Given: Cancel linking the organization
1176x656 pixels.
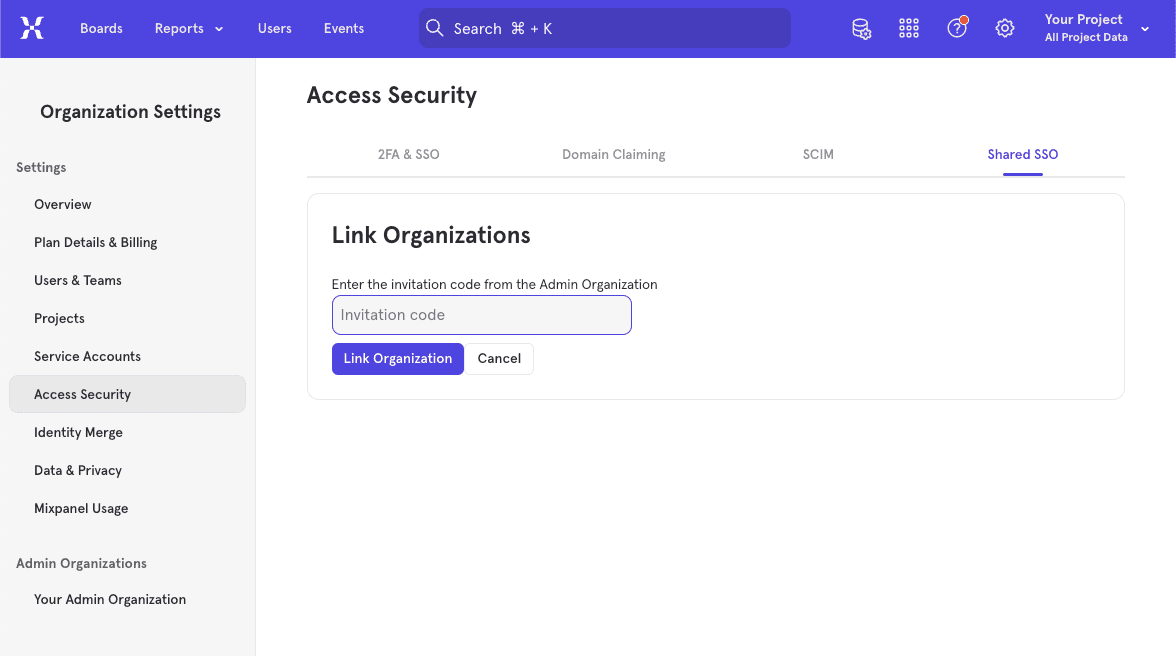Looking at the screenshot, I should (498, 358).
